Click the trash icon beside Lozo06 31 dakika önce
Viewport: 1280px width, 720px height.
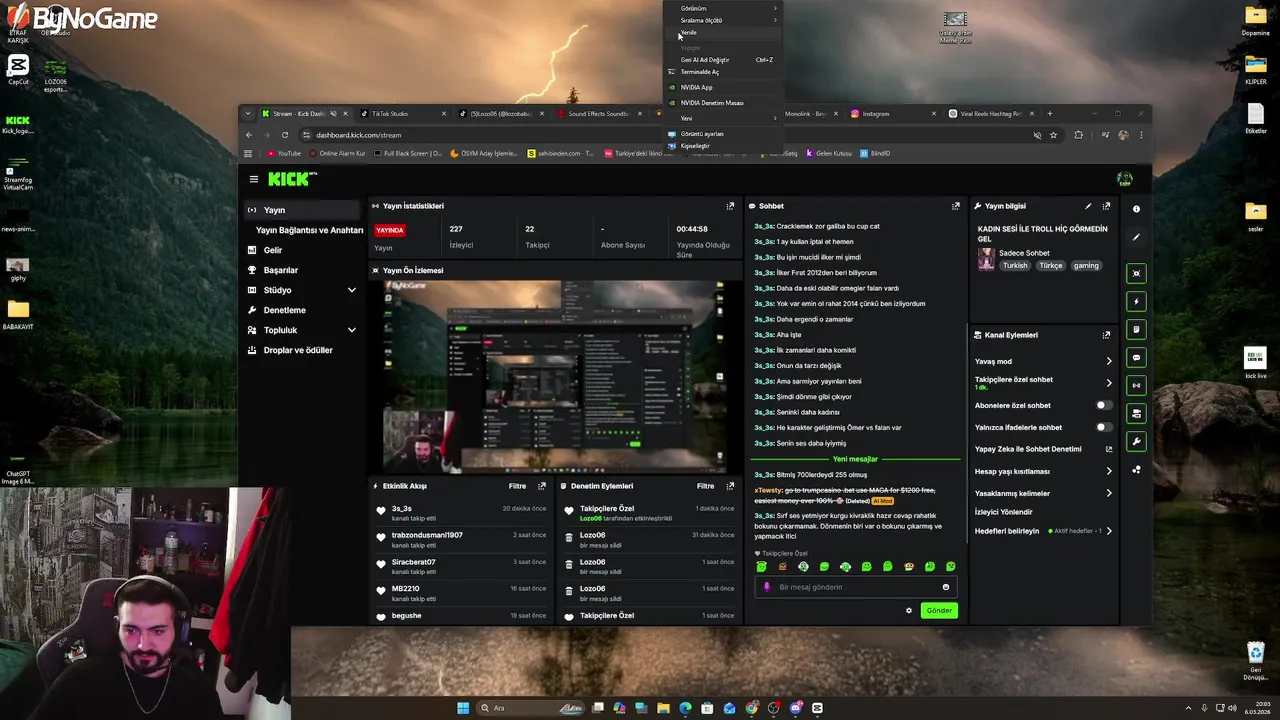point(569,538)
